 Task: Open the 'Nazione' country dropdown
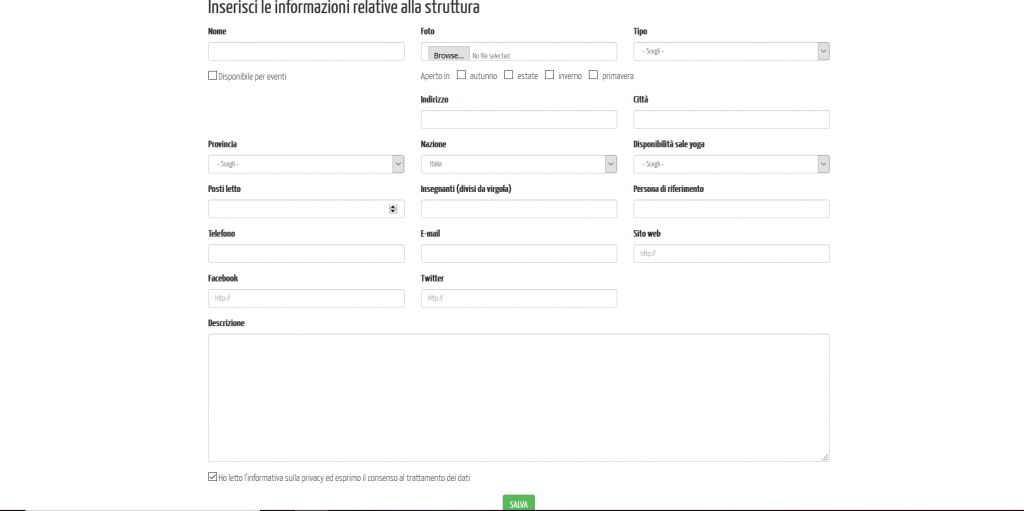point(518,164)
